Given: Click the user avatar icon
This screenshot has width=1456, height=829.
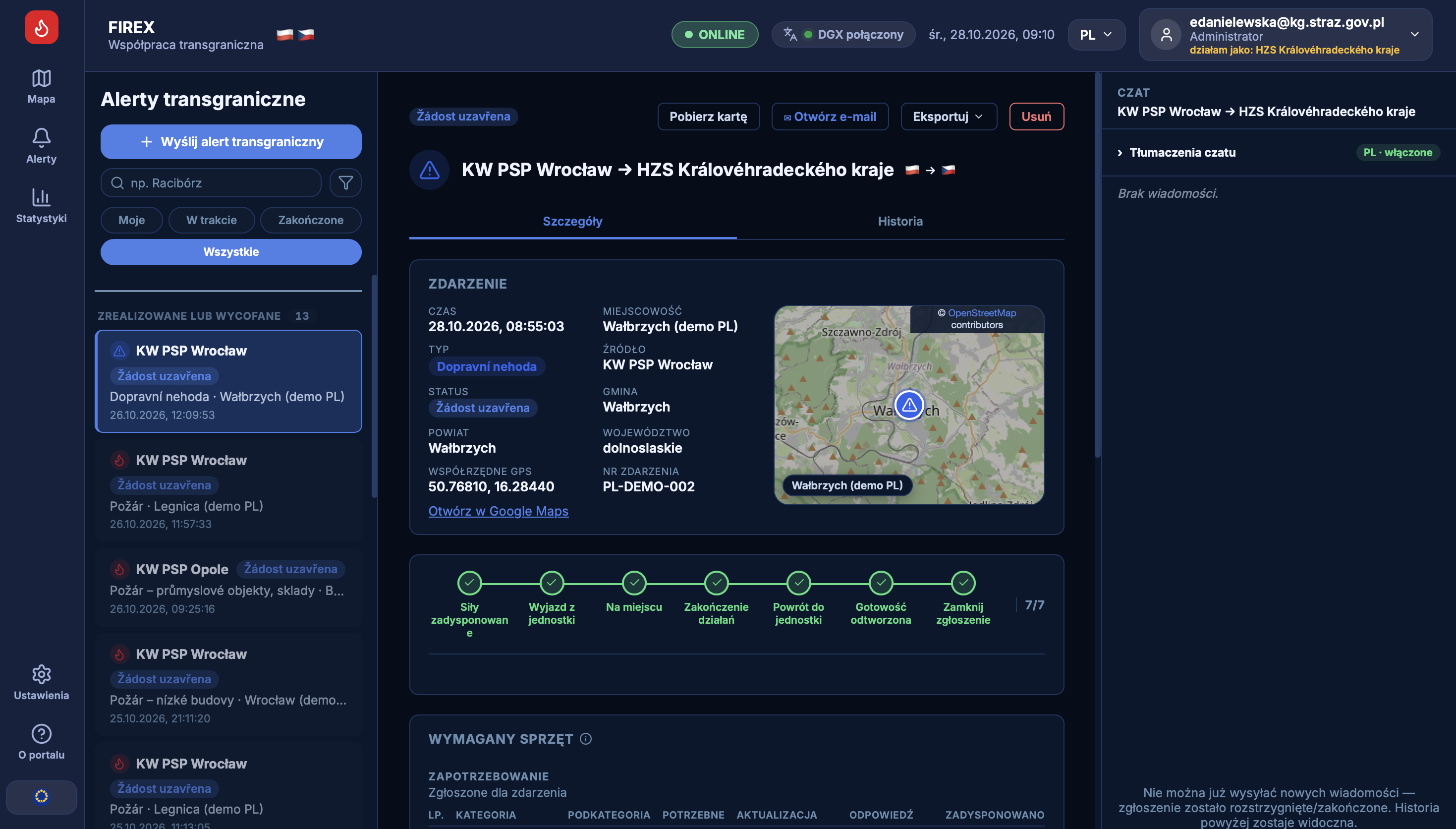Looking at the screenshot, I should click(x=1166, y=35).
